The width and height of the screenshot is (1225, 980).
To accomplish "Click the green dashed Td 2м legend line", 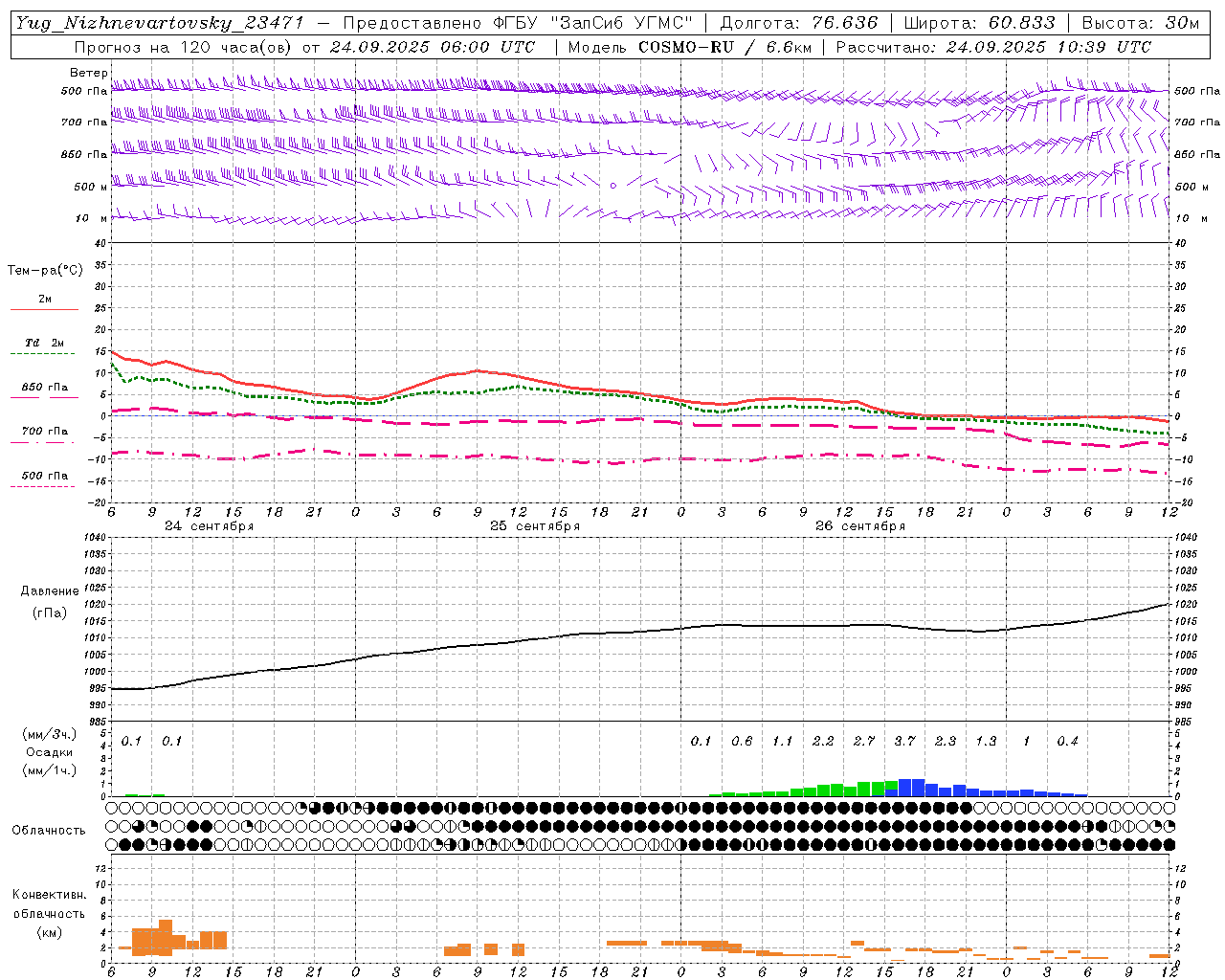I will (x=44, y=354).
